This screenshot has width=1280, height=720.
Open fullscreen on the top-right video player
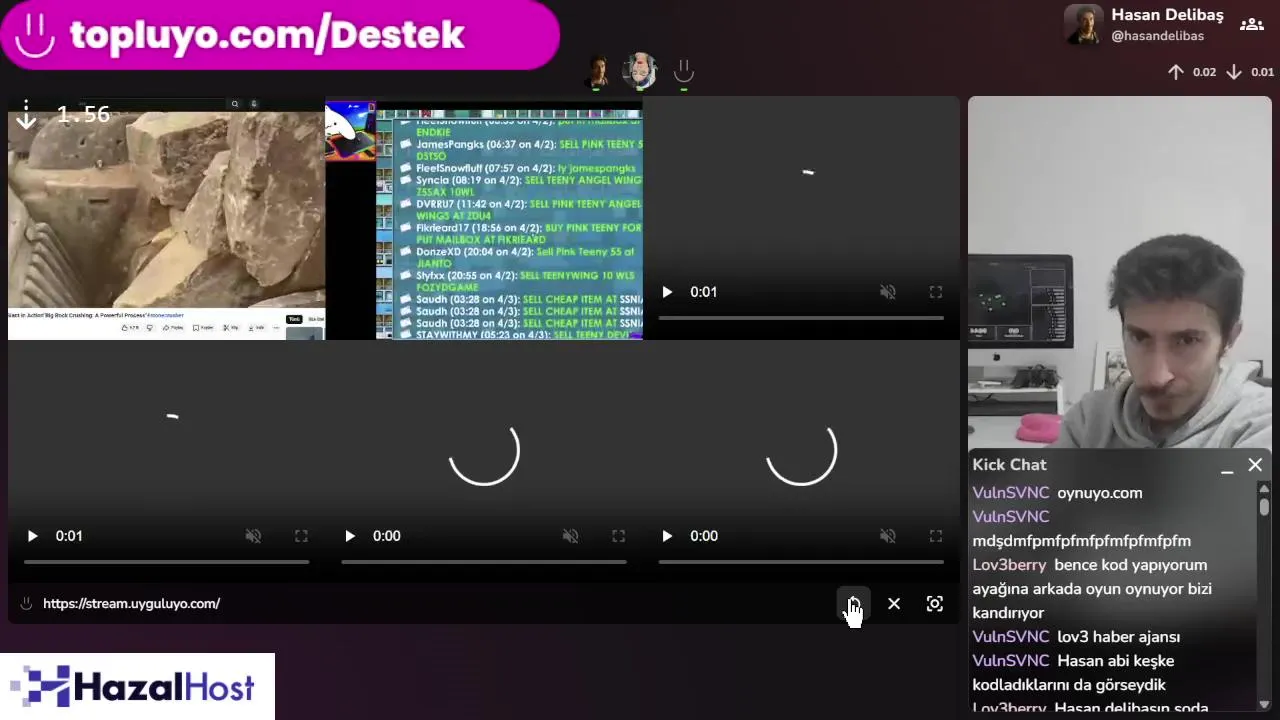935,292
